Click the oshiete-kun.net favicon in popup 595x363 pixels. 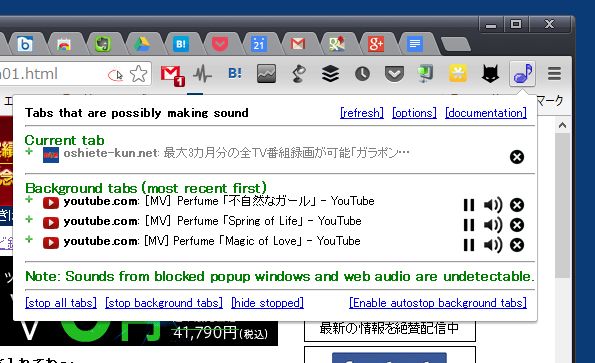pyautogui.click(x=51, y=155)
